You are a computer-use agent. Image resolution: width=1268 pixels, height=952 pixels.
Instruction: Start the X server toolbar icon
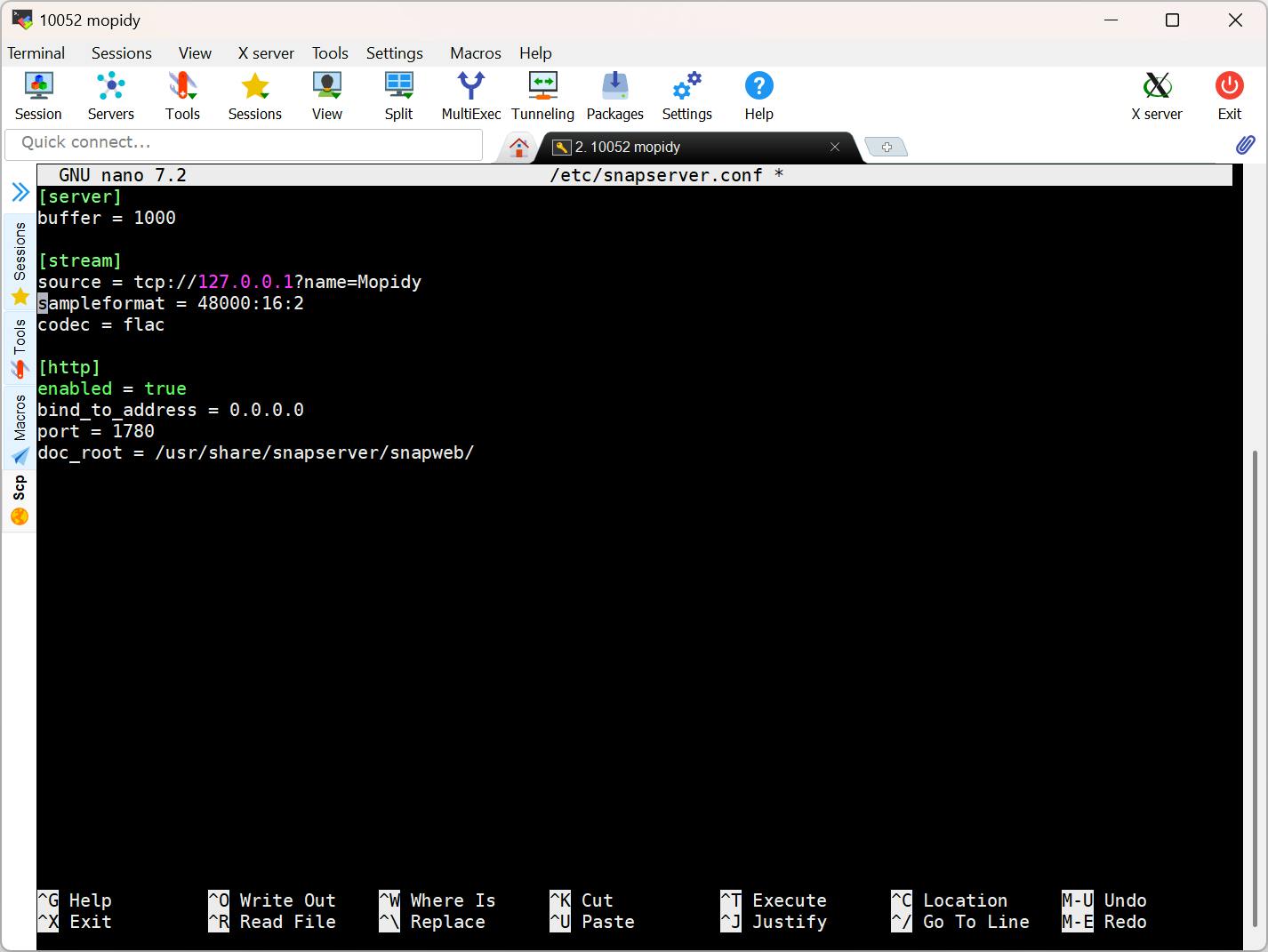point(1157,96)
